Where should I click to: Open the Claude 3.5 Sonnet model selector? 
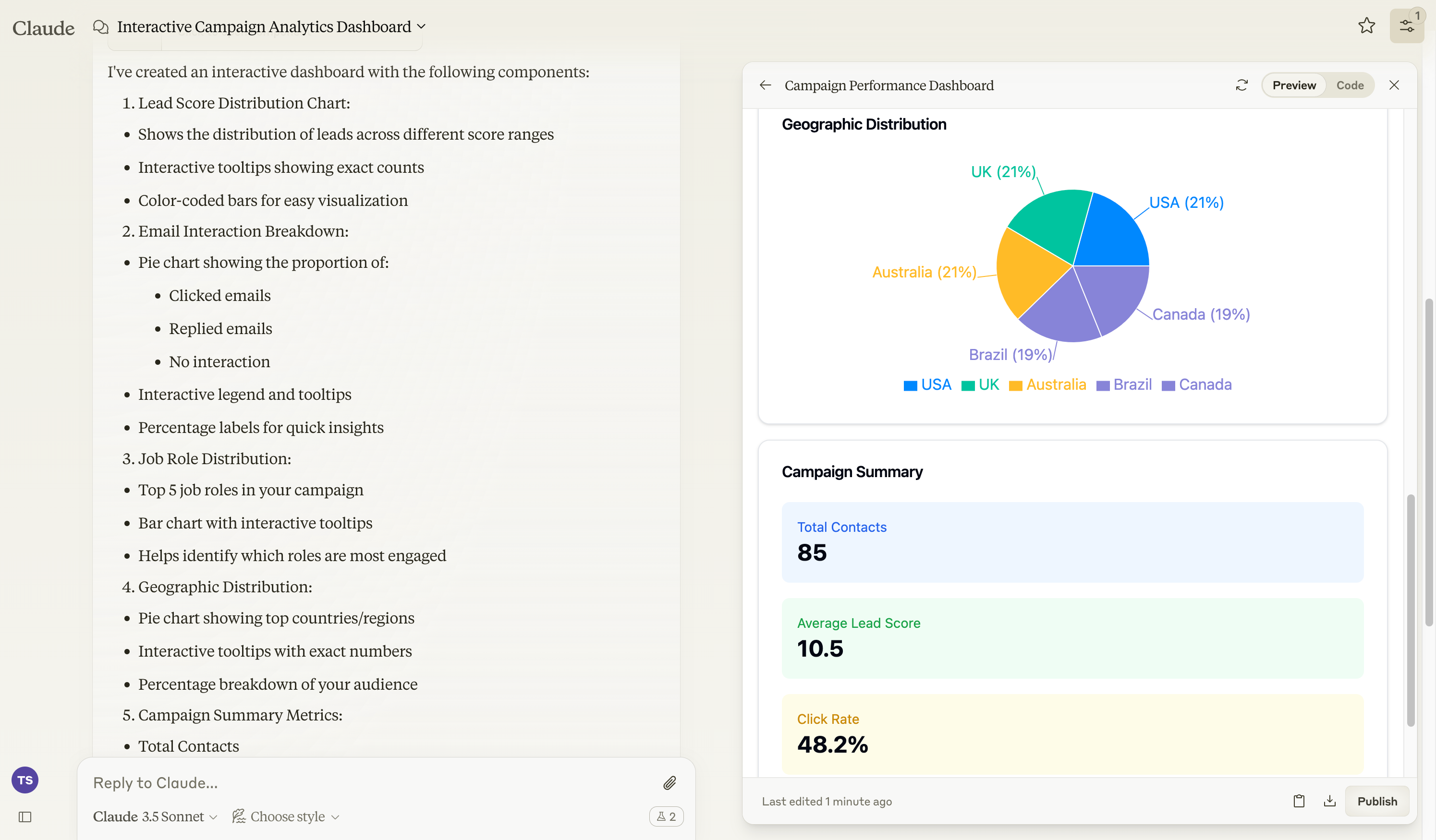click(155, 816)
